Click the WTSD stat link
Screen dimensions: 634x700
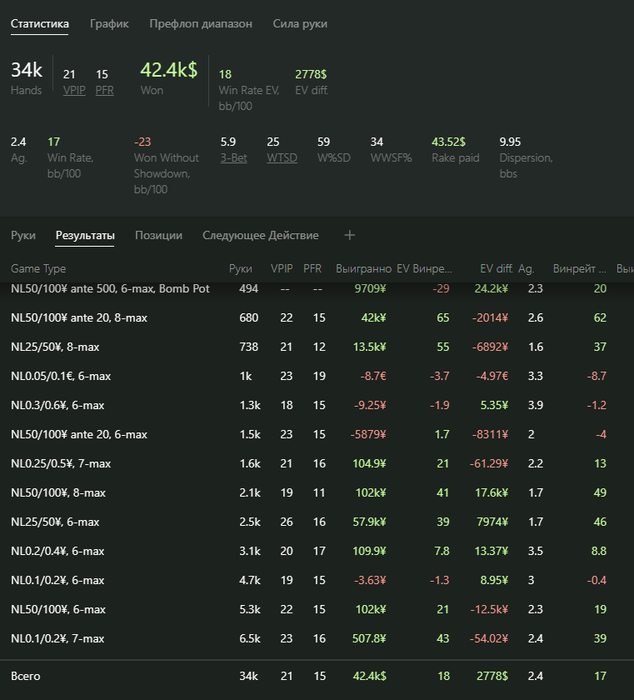(282, 158)
